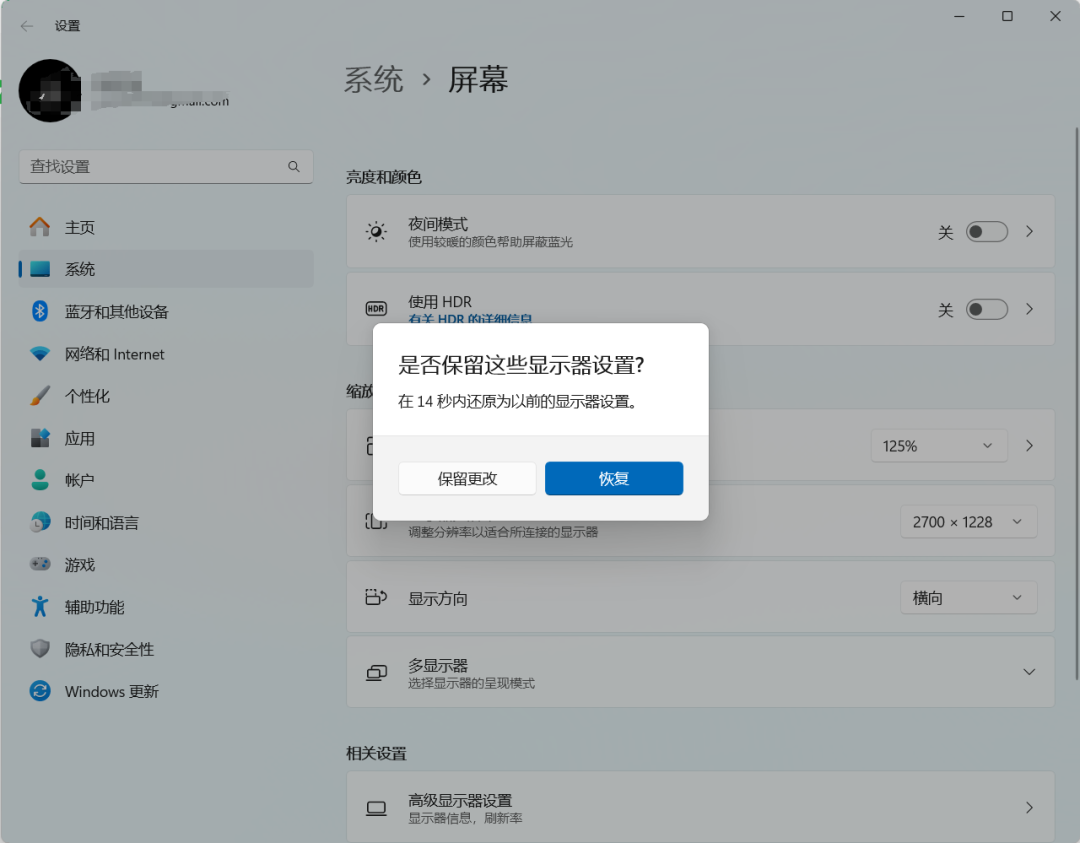Toggle the night light (夜间模式) switch
The image size is (1080, 843).
point(986,232)
